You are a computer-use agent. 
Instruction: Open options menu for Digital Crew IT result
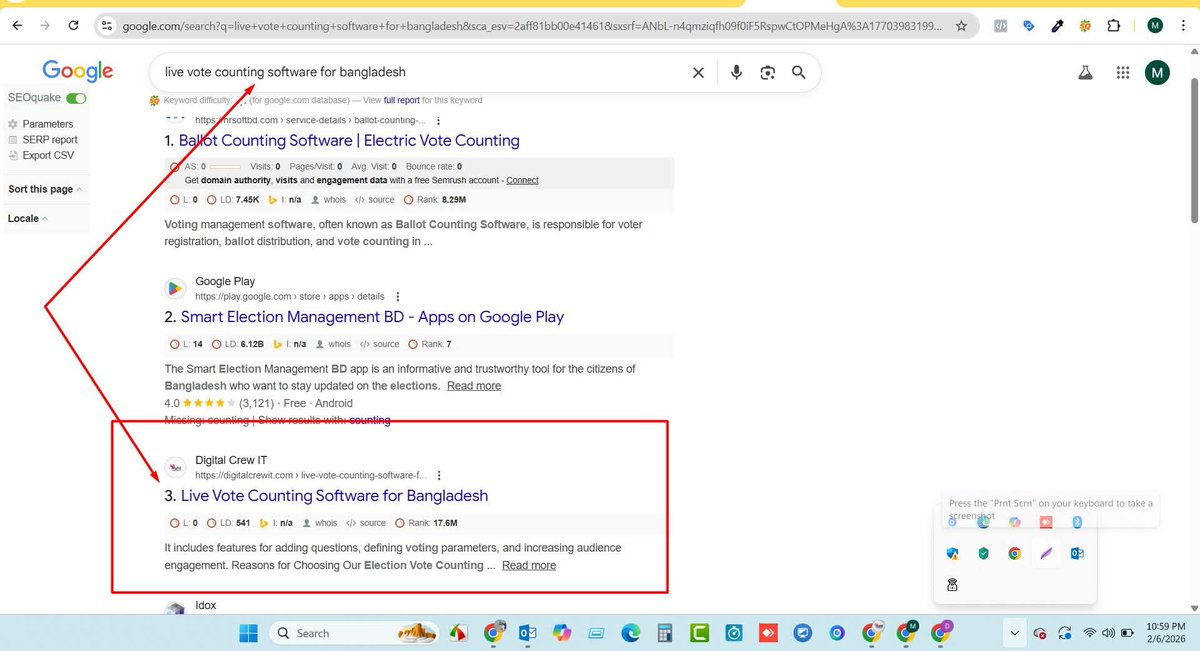439,476
